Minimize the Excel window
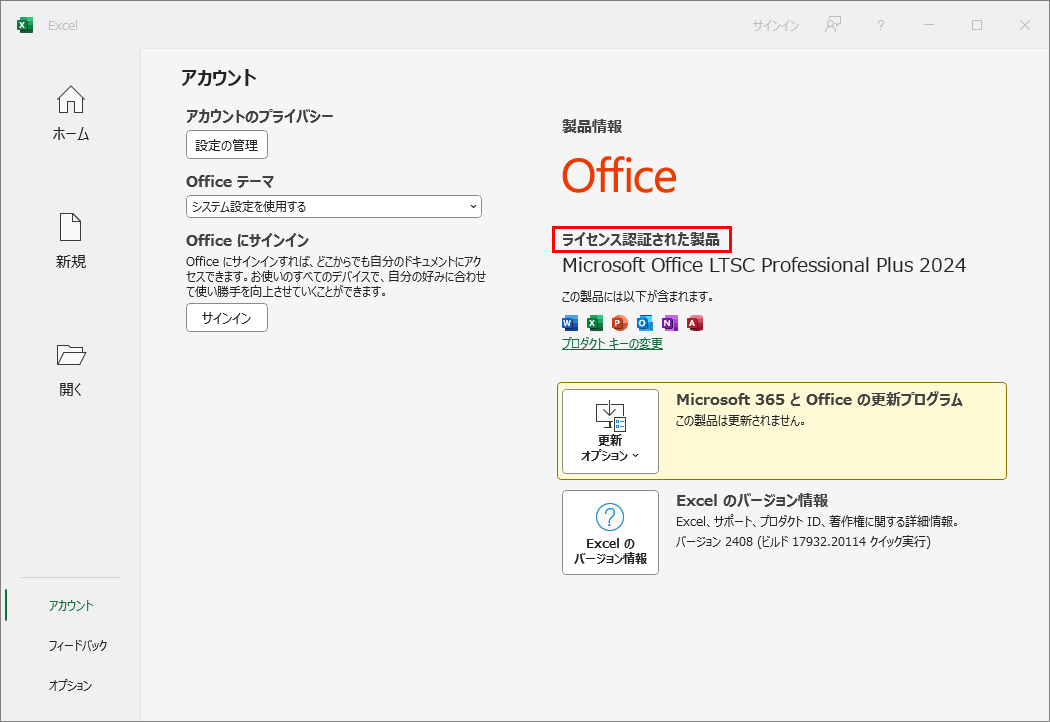Screen dimensions: 1050x722 (x=929, y=25)
